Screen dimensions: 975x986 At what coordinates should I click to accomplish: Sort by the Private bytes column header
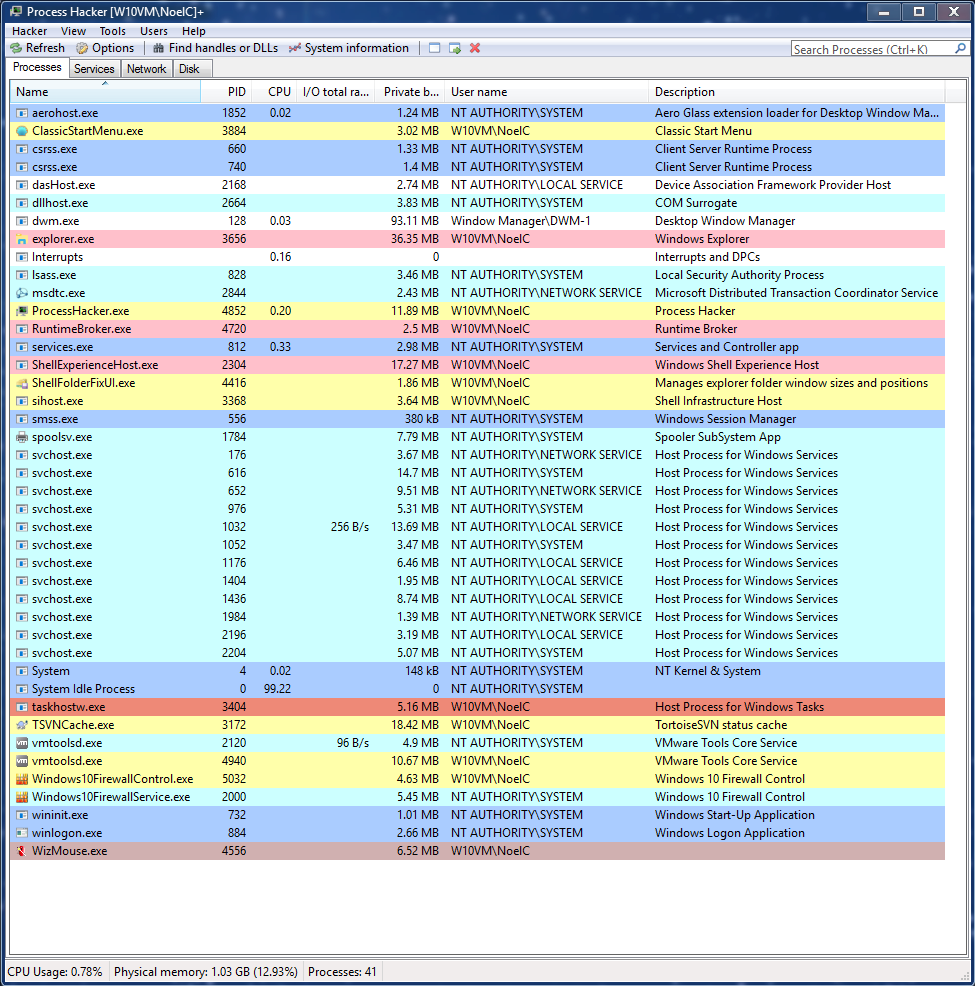(410, 92)
